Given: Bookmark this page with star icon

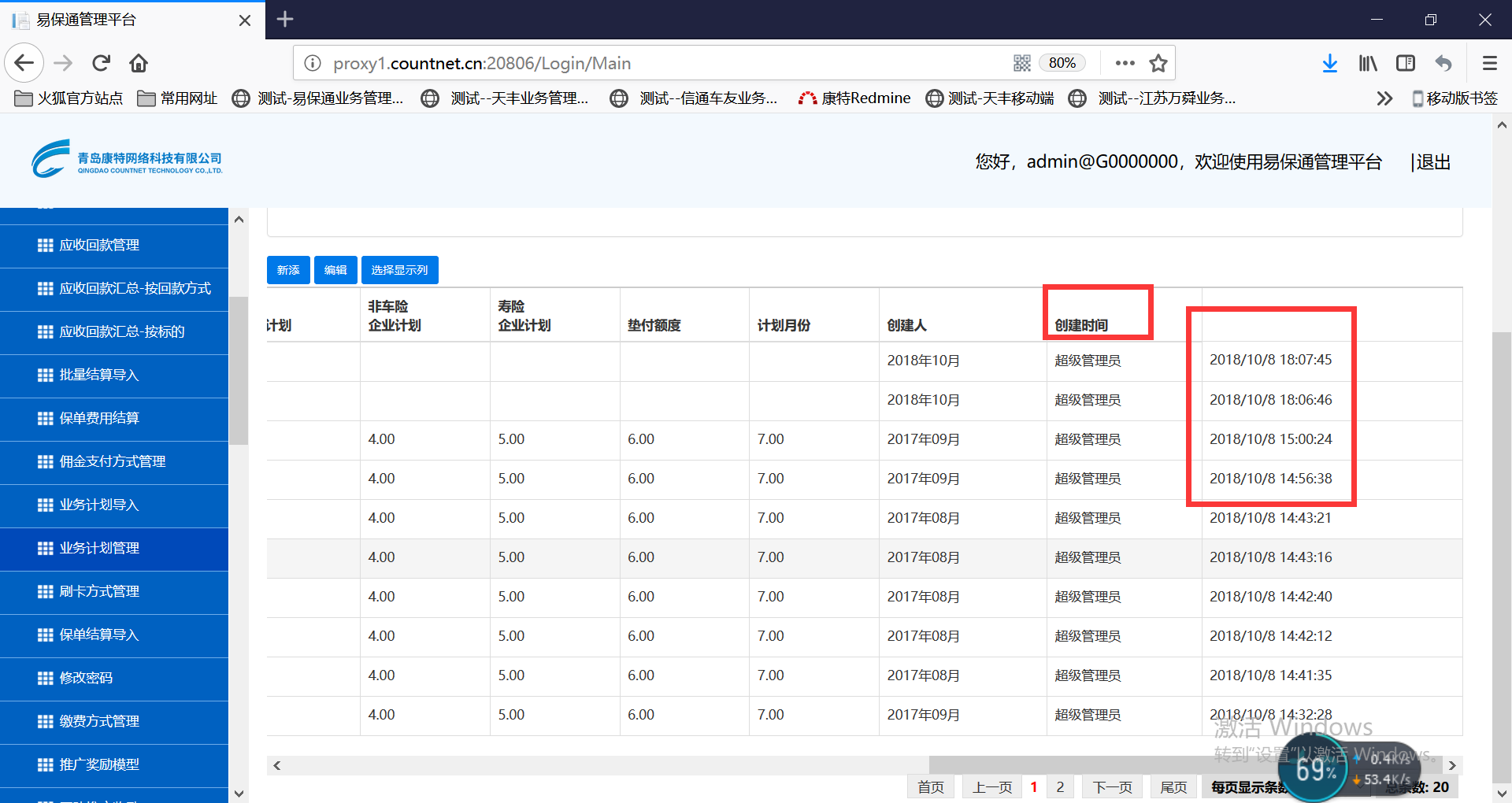Looking at the screenshot, I should 1158,63.
